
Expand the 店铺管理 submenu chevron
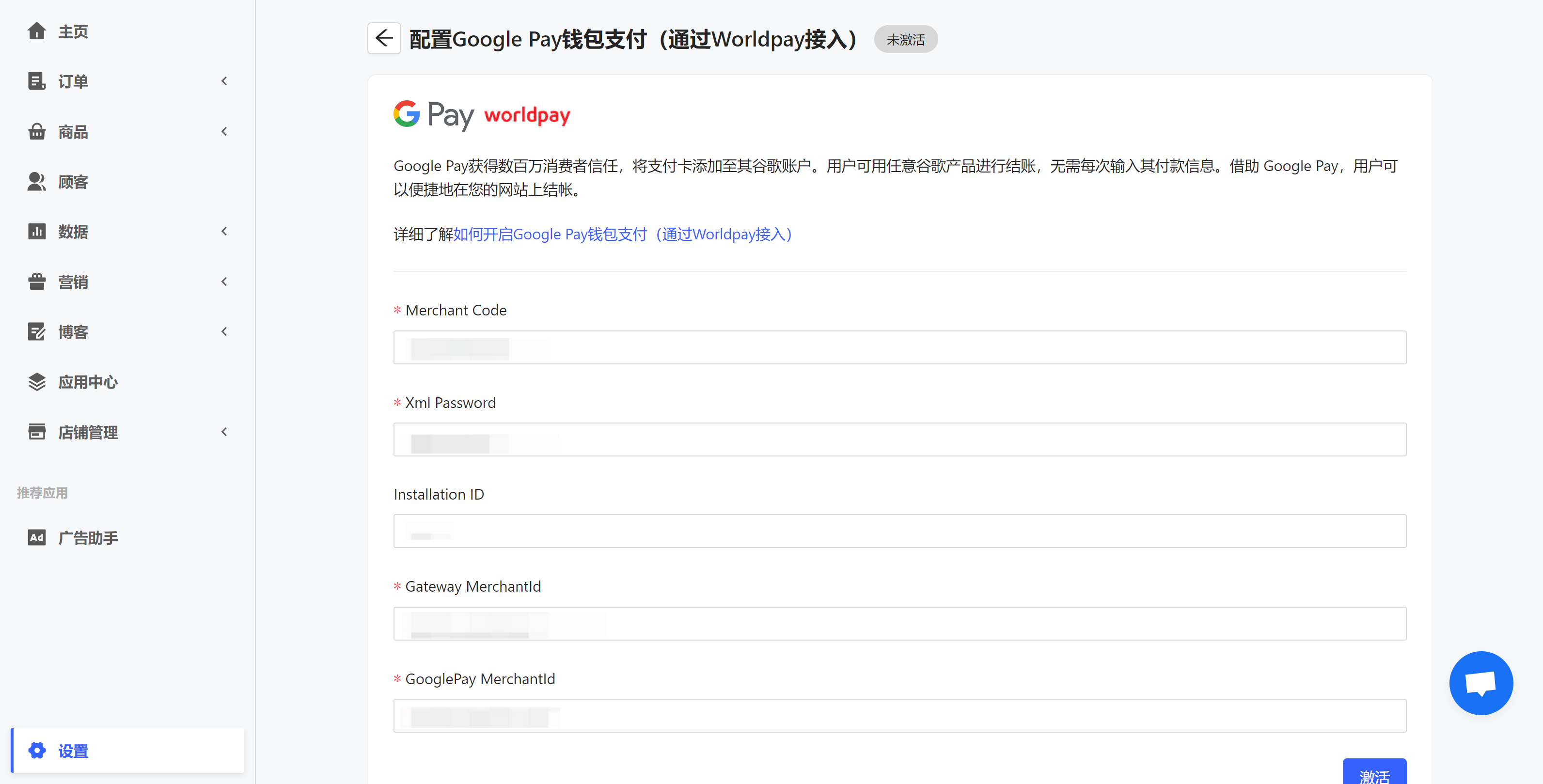[225, 432]
